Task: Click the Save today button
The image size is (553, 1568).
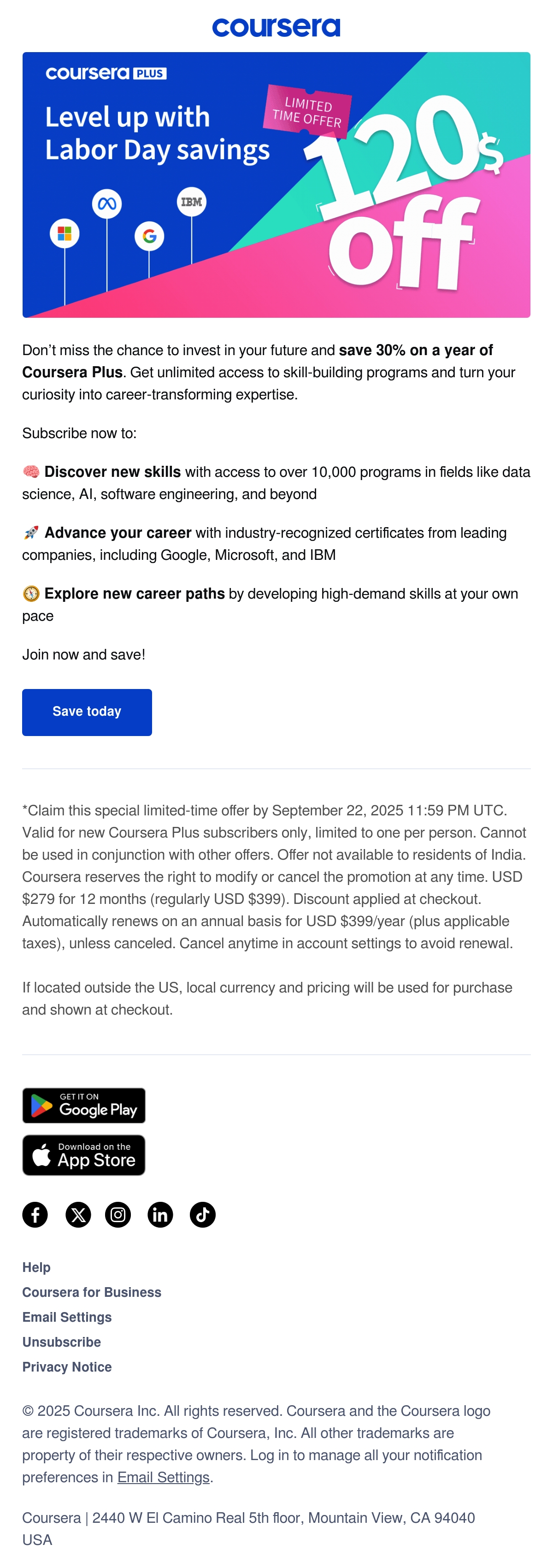Action: tap(87, 712)
